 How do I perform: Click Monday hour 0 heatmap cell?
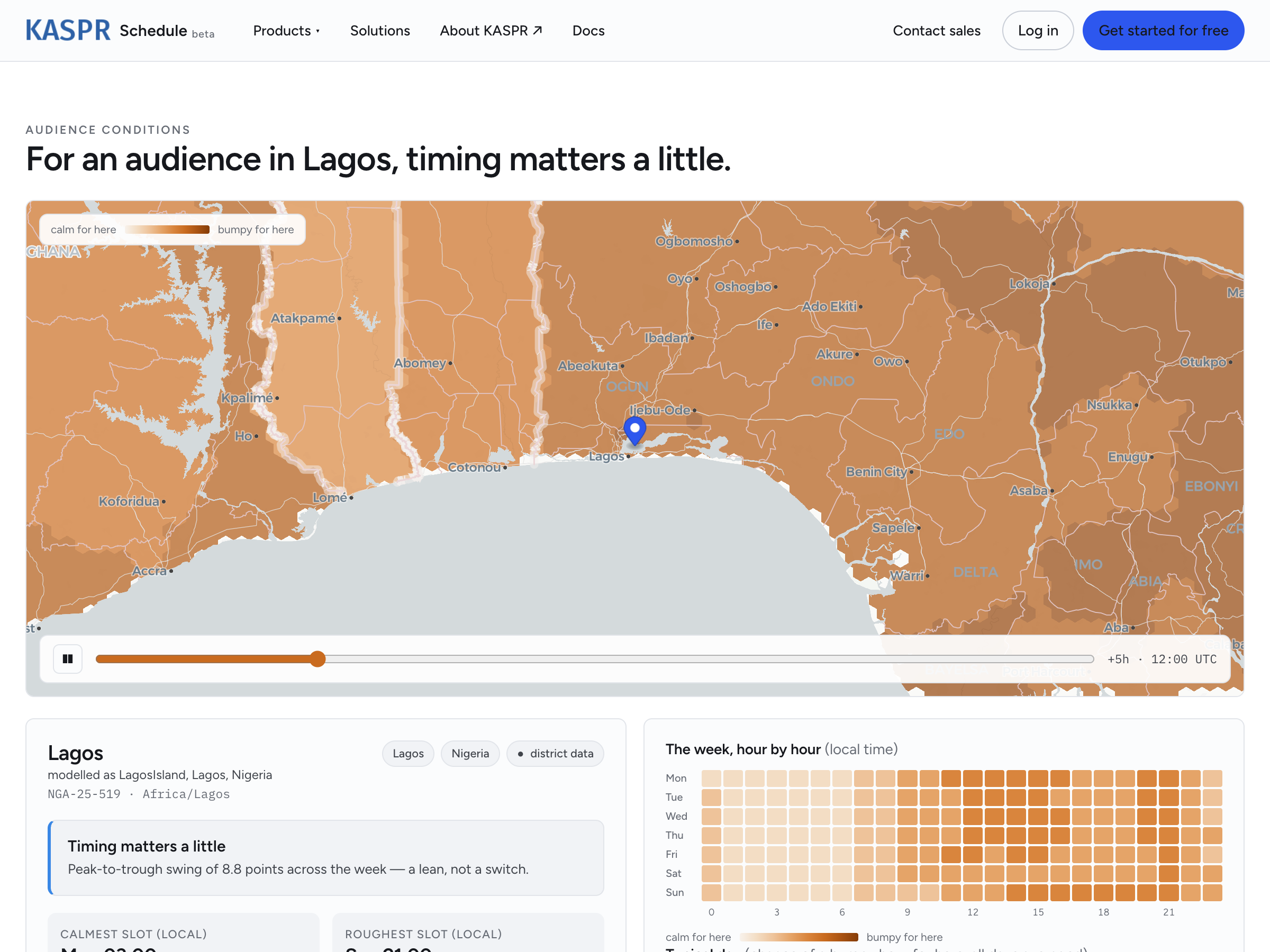pos(711,779)
